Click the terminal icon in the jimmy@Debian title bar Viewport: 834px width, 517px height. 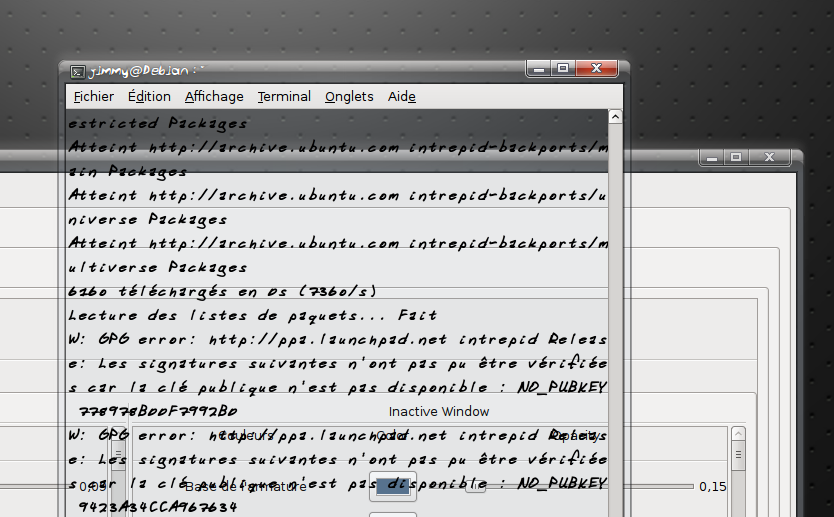pyautogui.click(x=78, y=72)
